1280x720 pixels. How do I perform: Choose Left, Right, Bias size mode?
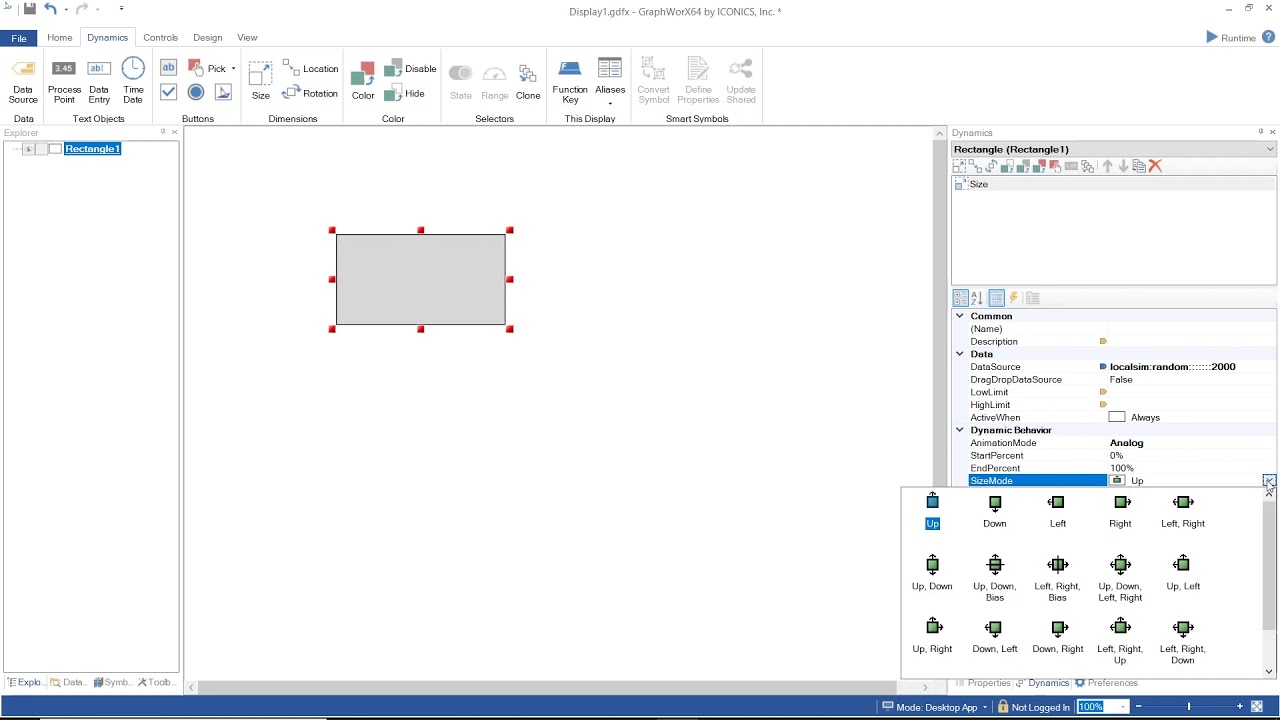click(x=1057, y=579)
